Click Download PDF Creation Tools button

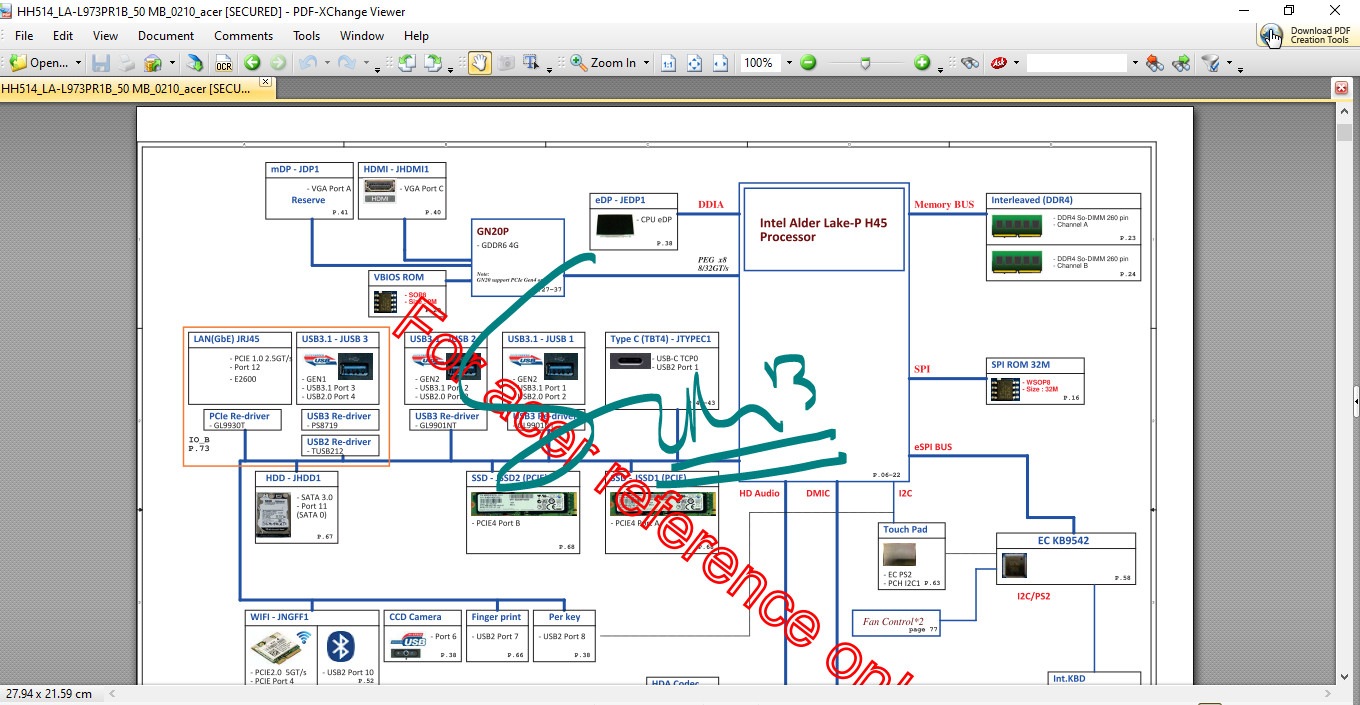[x=1309, y=35]
